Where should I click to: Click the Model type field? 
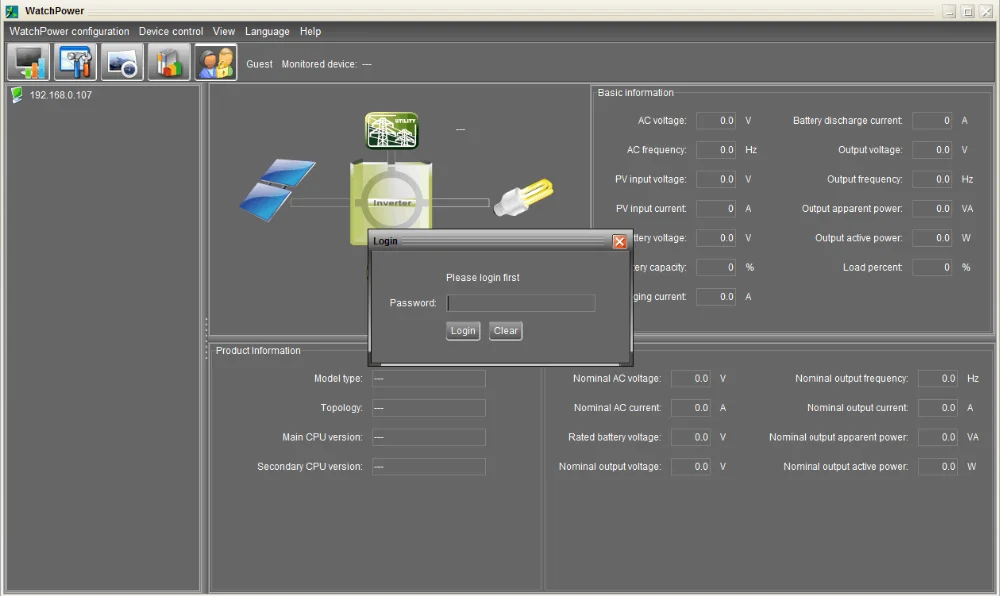click(x=428, y=379)
